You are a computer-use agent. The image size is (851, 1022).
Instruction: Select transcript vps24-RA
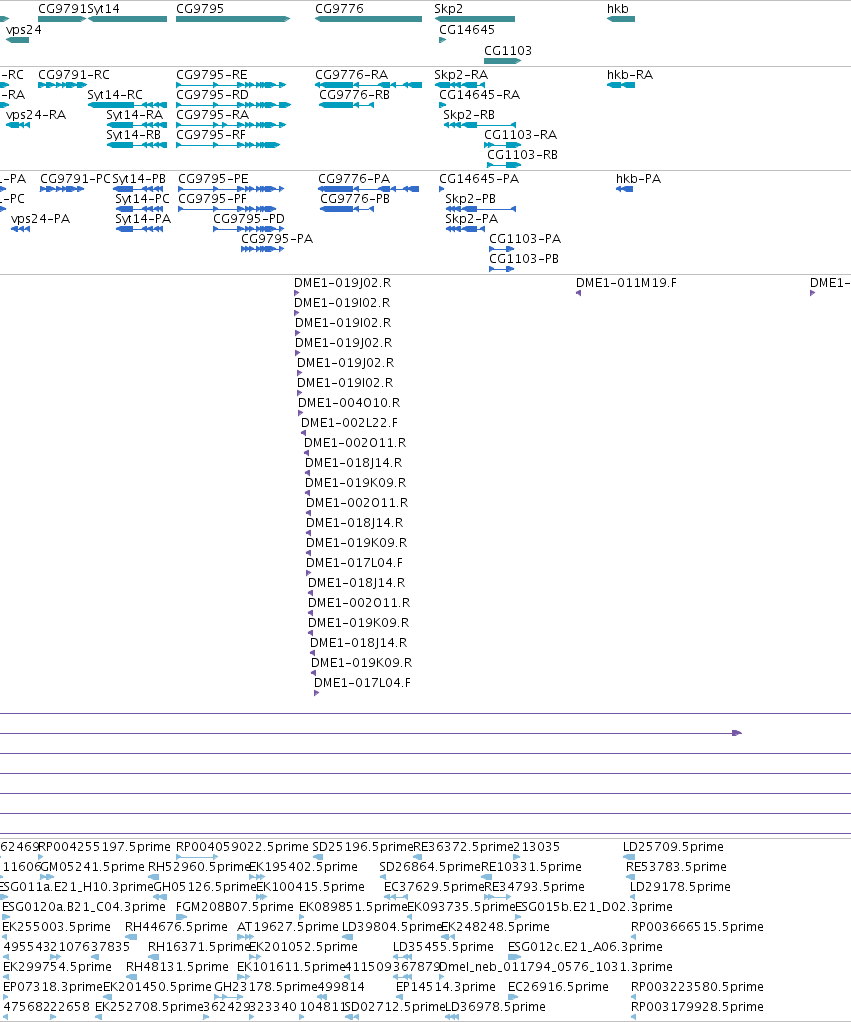[18, 124]
